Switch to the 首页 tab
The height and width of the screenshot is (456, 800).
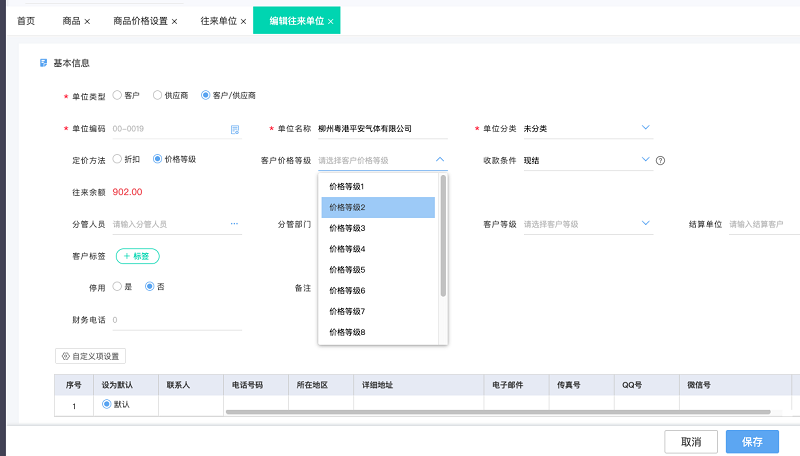tap(26, 21)
